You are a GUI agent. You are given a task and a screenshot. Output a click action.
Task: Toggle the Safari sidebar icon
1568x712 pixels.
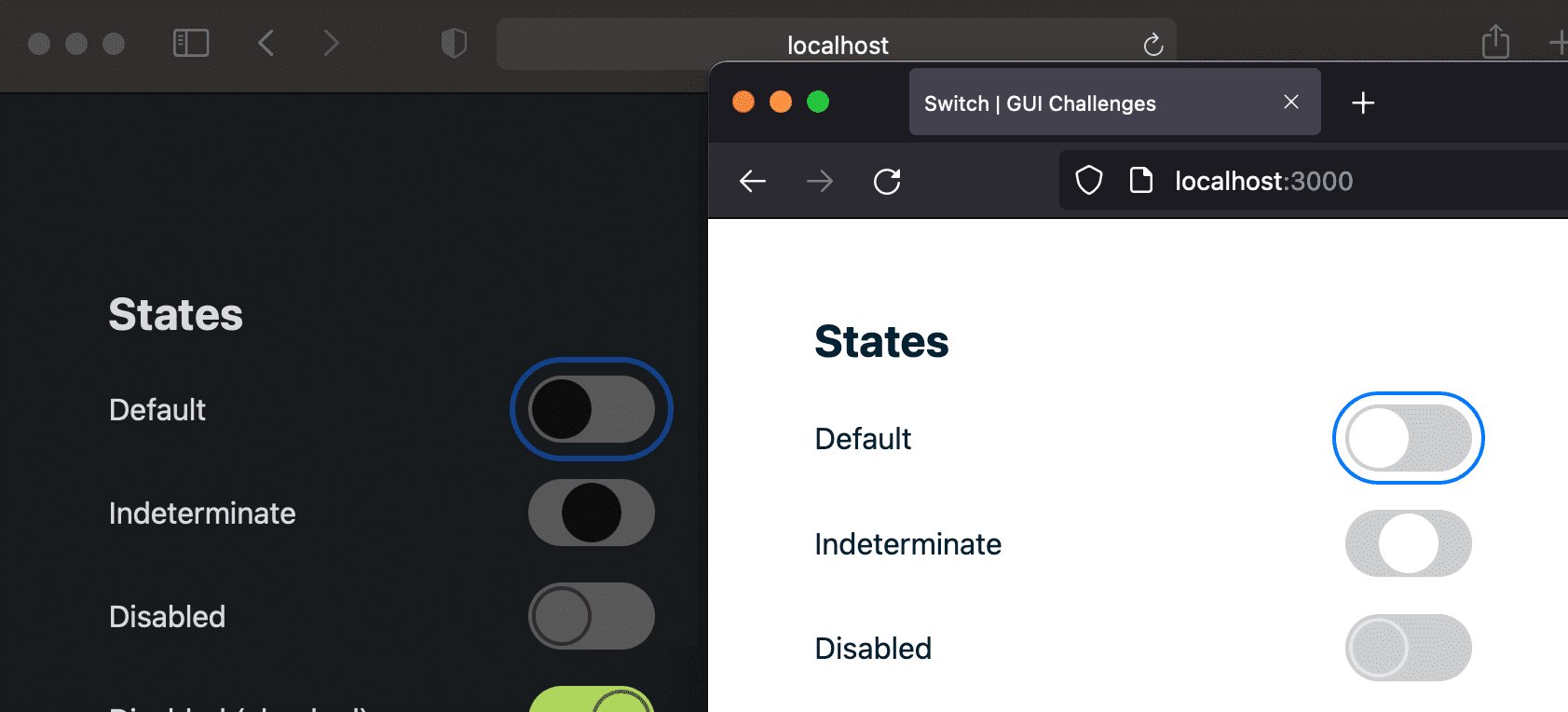191,43
